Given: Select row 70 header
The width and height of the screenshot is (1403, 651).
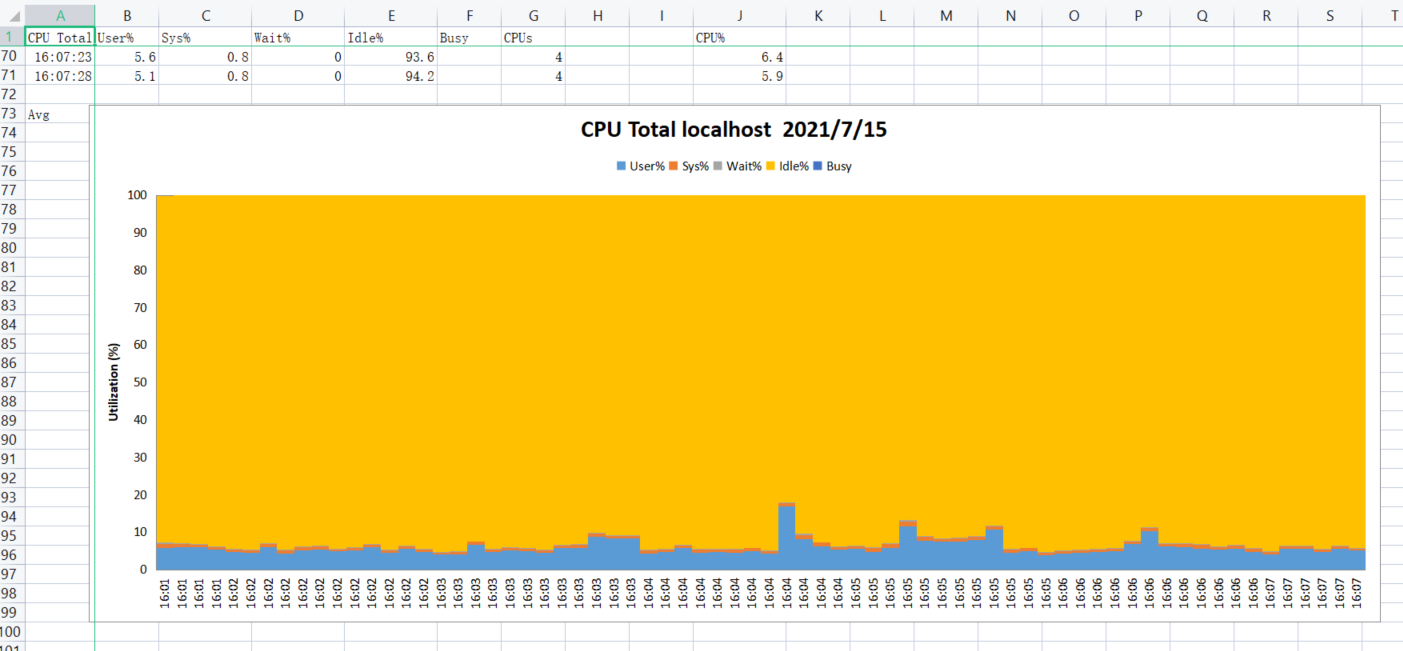Looking at the screenshot, I should click(x=12, y=57).
